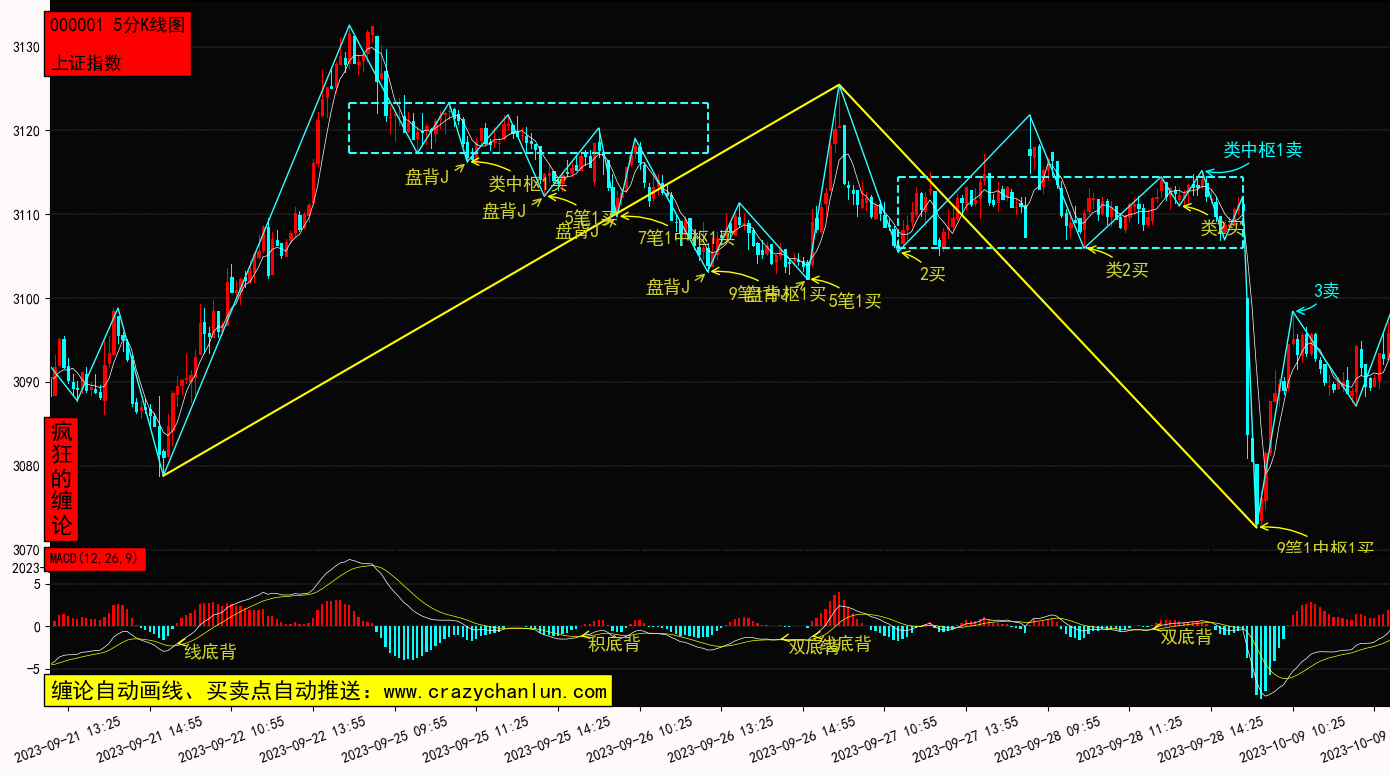Click the 2买 buy-point annotation
Viewport: 1390px width, 775px height.
click(x=931, y=274)
